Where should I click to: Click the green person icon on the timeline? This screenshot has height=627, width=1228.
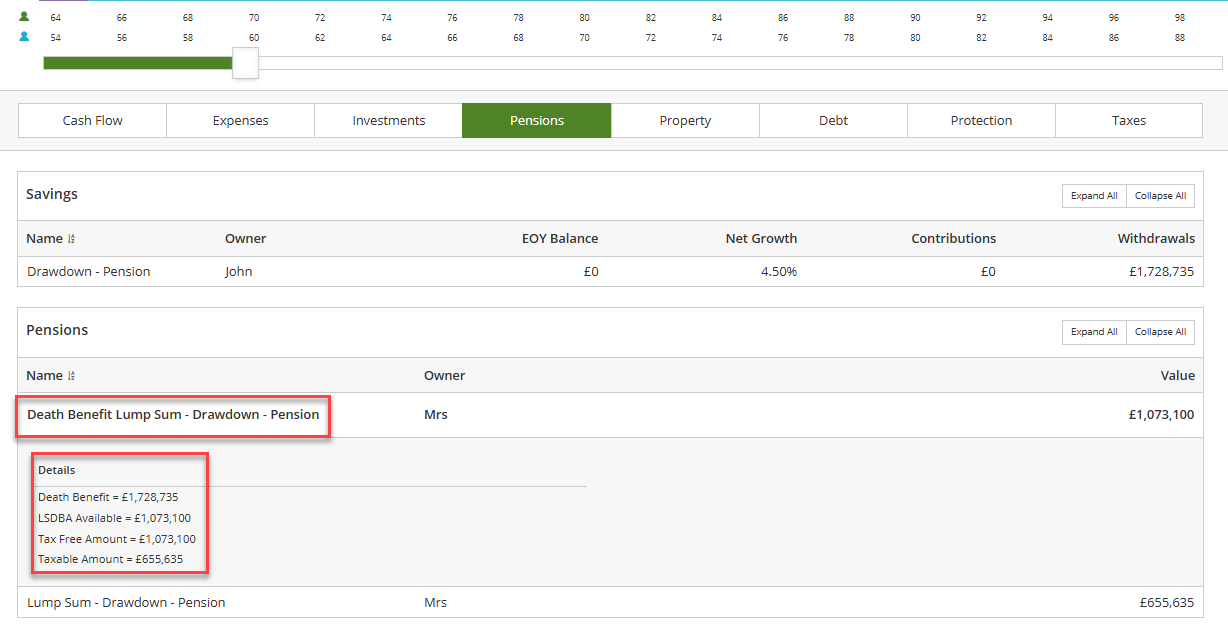24,17
